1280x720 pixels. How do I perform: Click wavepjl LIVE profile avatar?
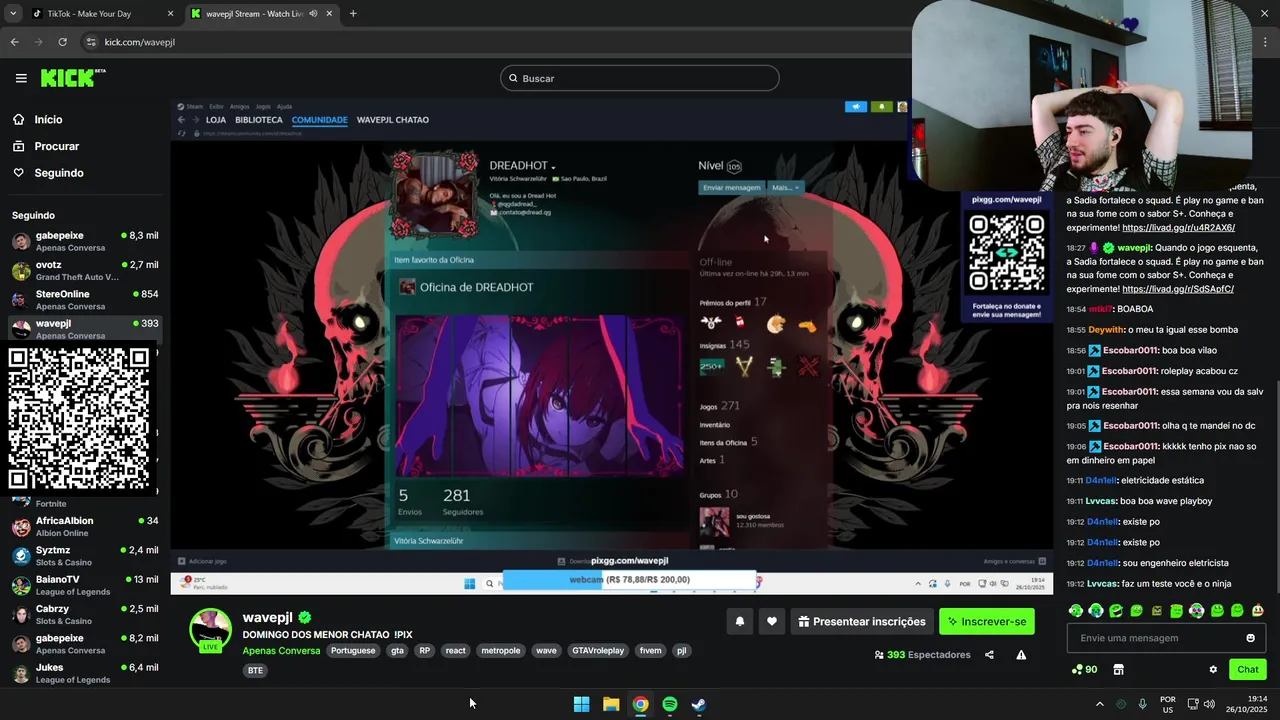[210, 630]
